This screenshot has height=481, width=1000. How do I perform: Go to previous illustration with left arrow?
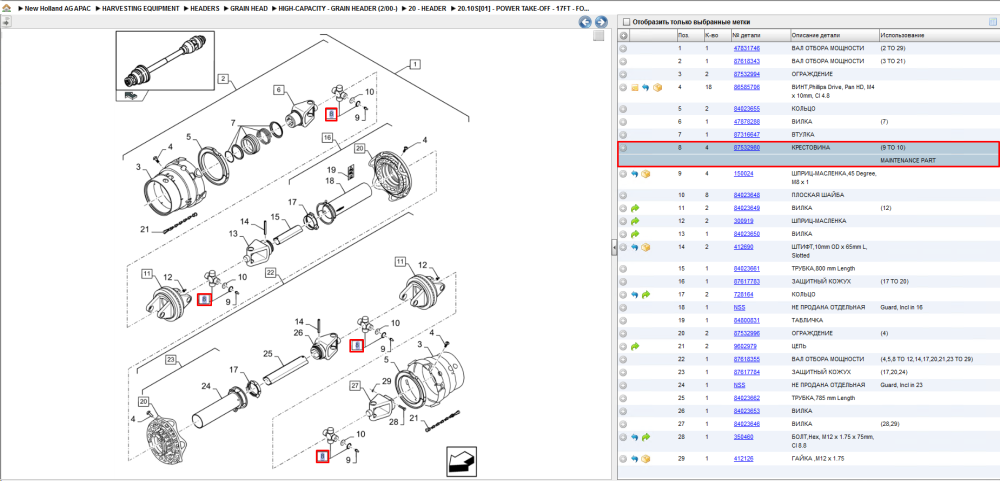[x=585, y=22]
